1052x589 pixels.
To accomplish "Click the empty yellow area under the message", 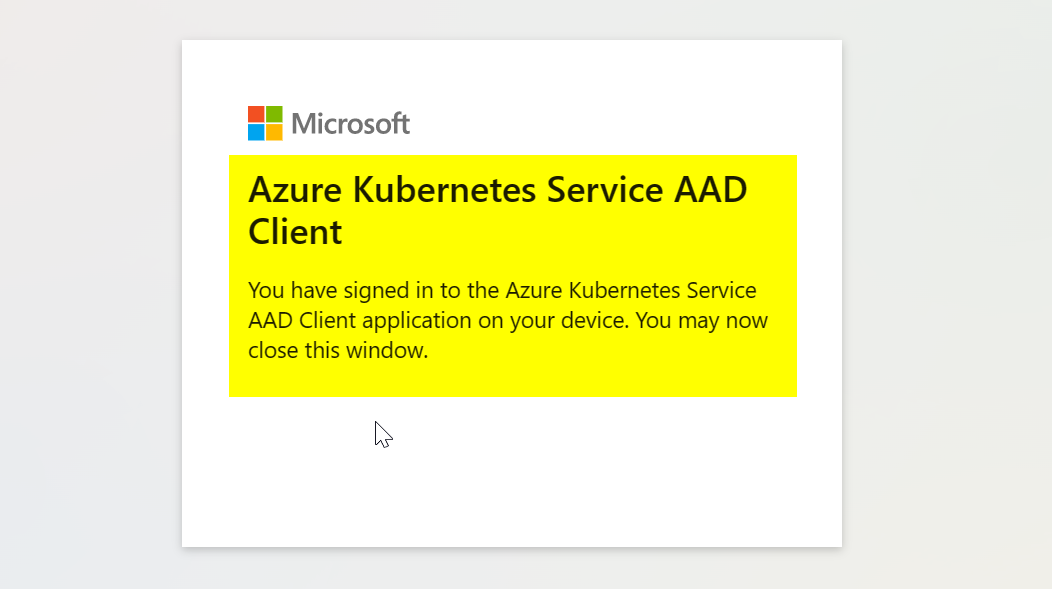I will (513, 380).
